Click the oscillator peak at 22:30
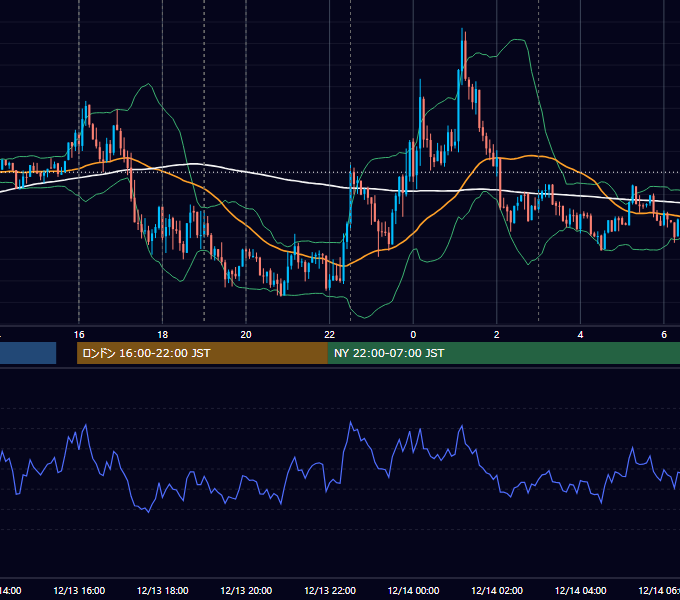The width and height of the screenshot is (680, 600). pos(350,422)
